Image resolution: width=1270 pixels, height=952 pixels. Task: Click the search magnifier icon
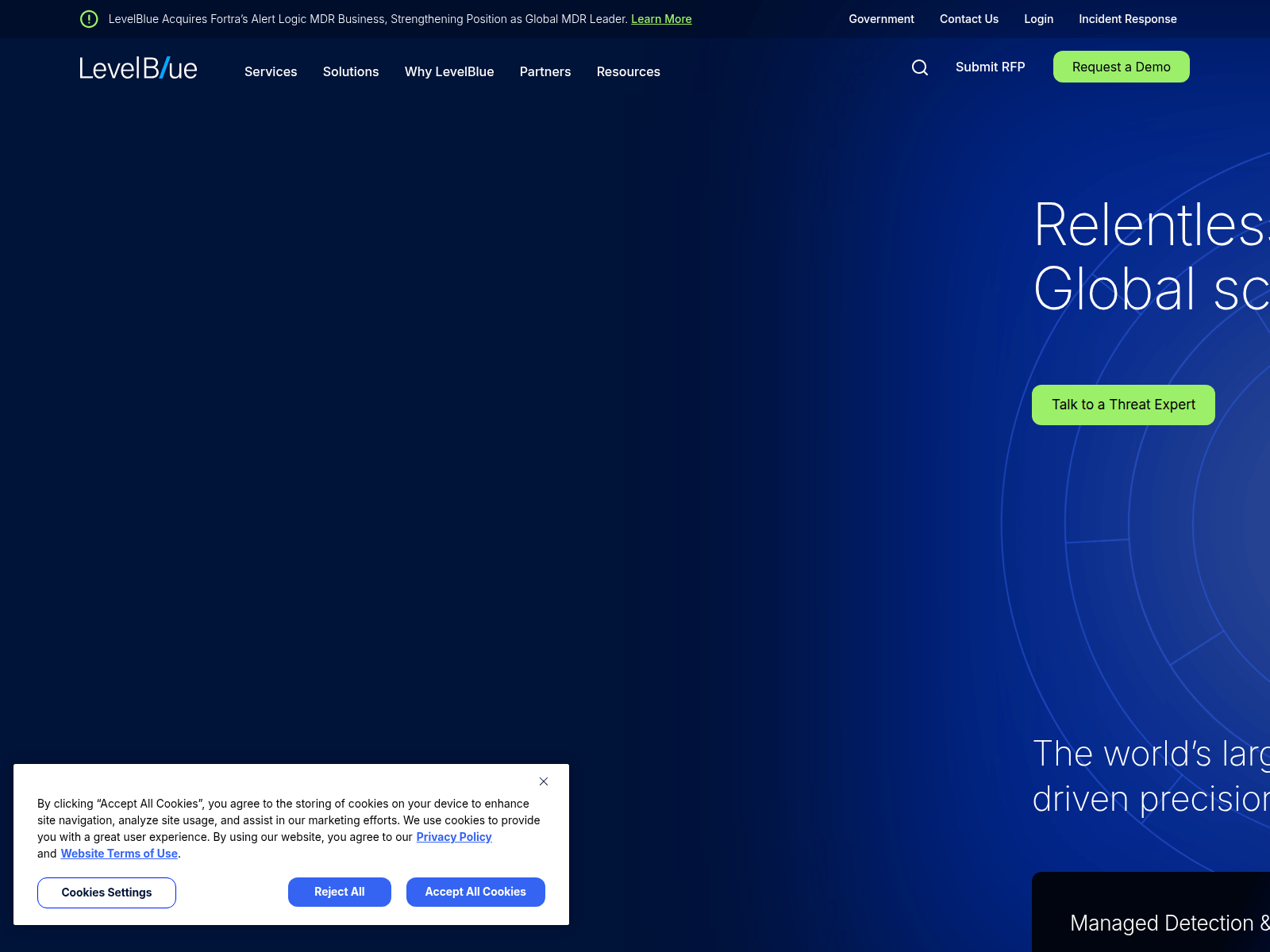919,67
